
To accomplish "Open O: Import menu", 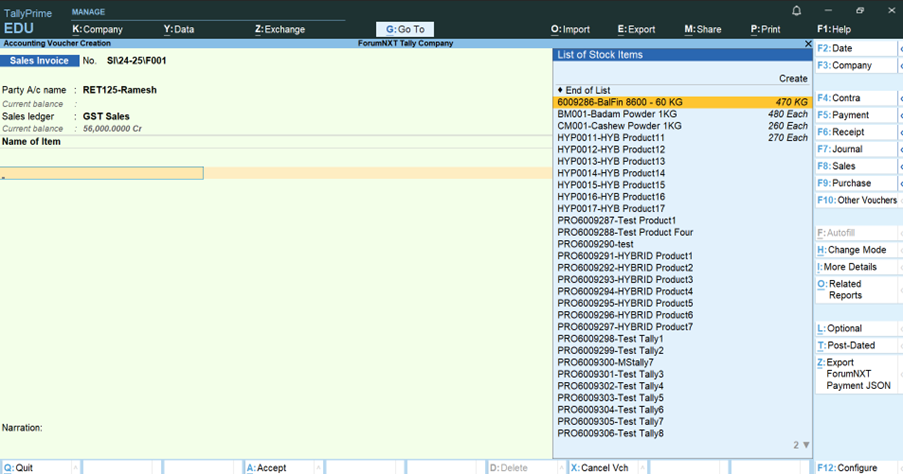I will (570, 29).
